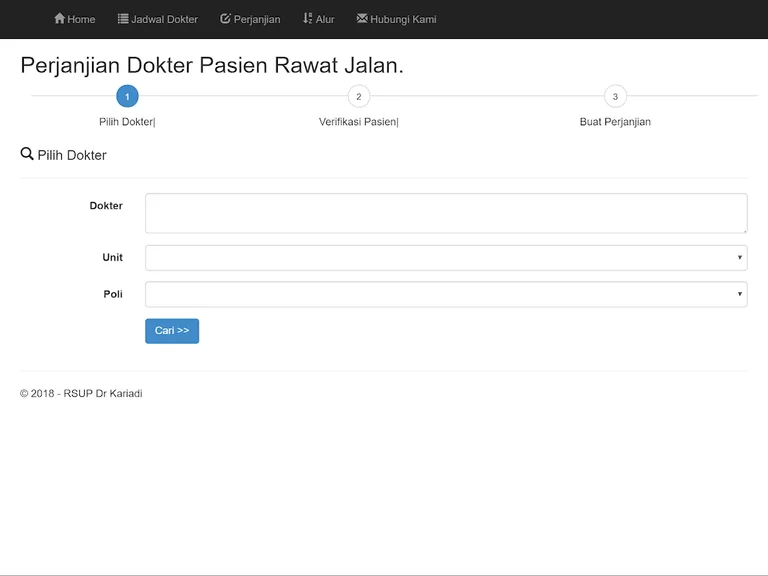Click the Unit field label

click(x=112, y=257)
